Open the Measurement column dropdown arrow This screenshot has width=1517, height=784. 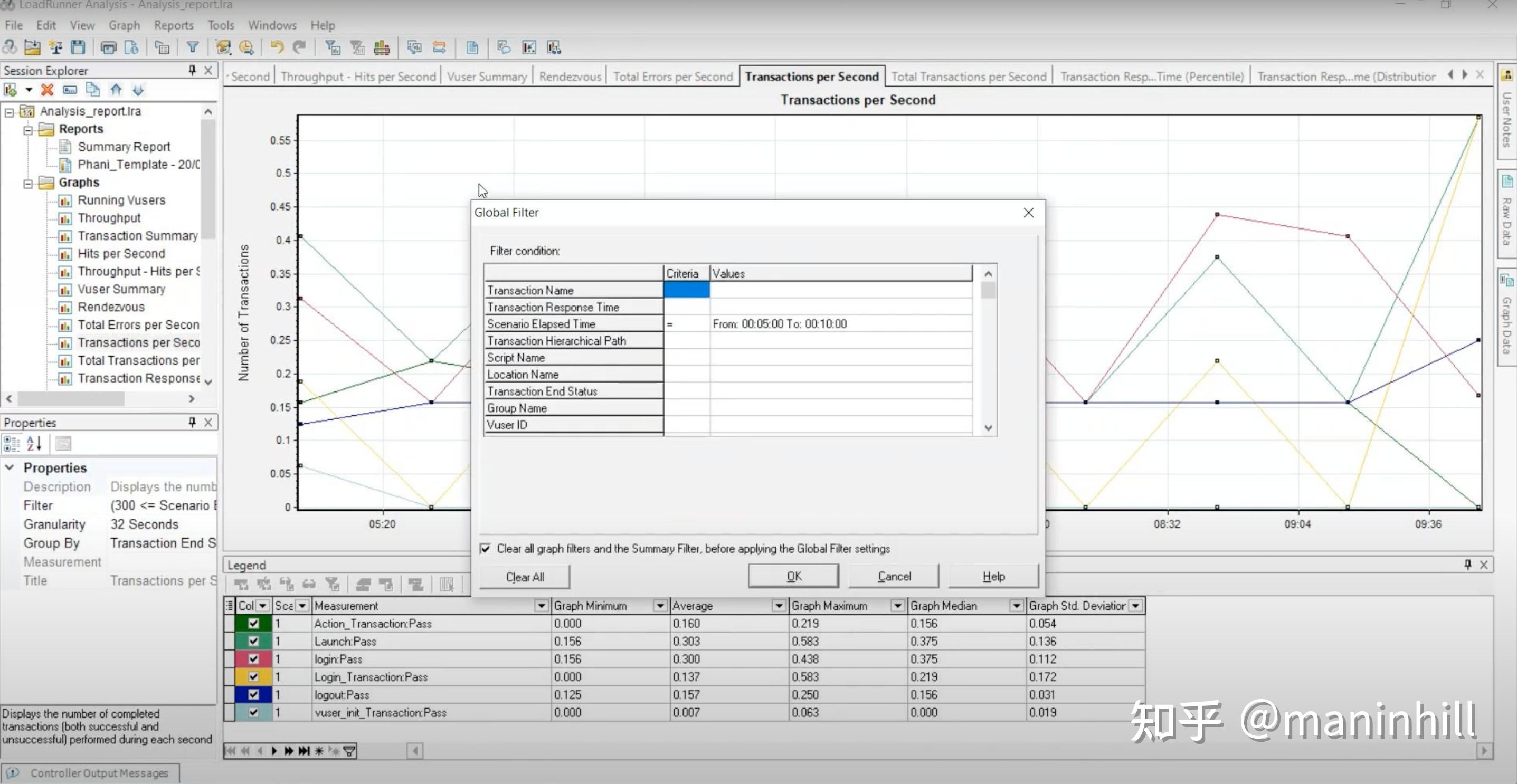coord(541,606)
